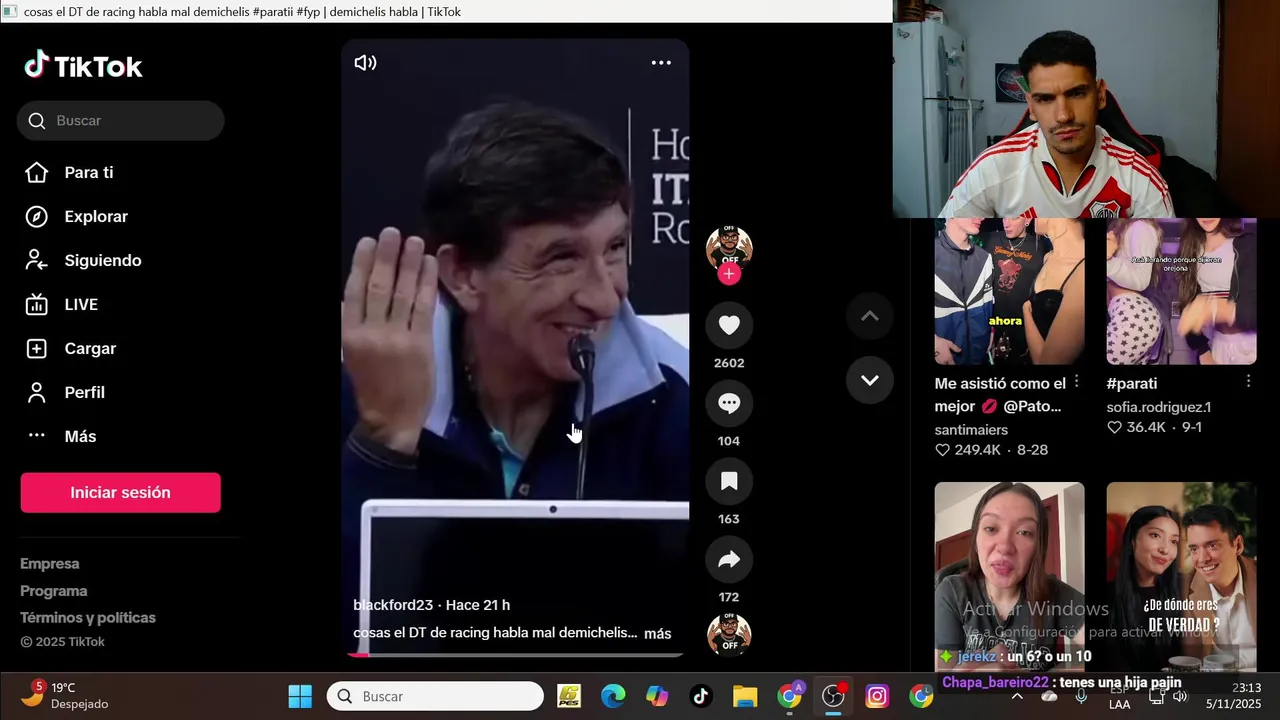
Task: Click the spinning sound avatar below share
Action: click(x=729, y=634)
